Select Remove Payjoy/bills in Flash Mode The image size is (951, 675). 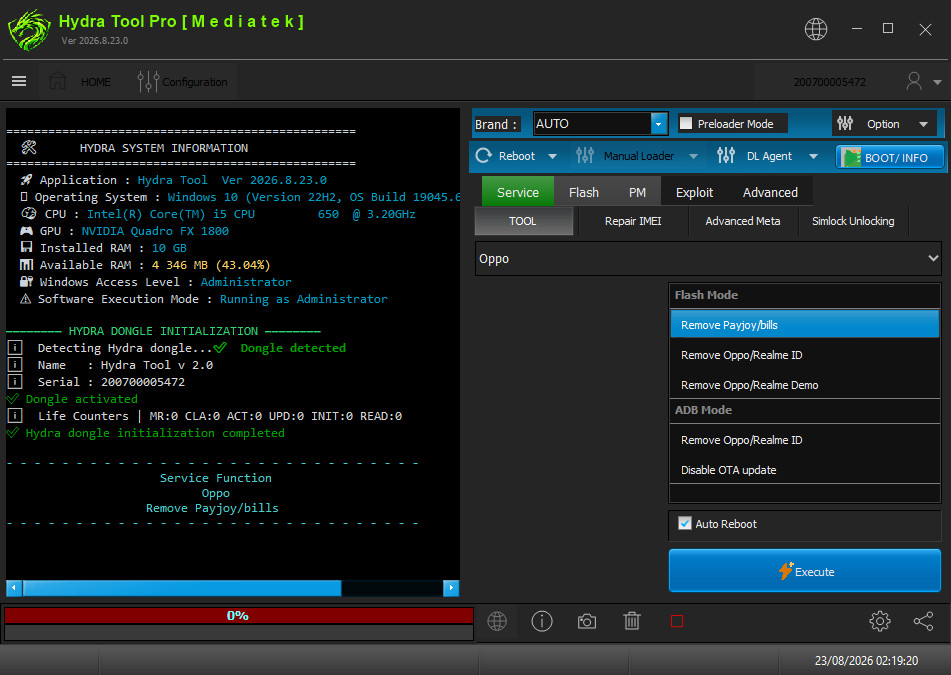point(804,325)
